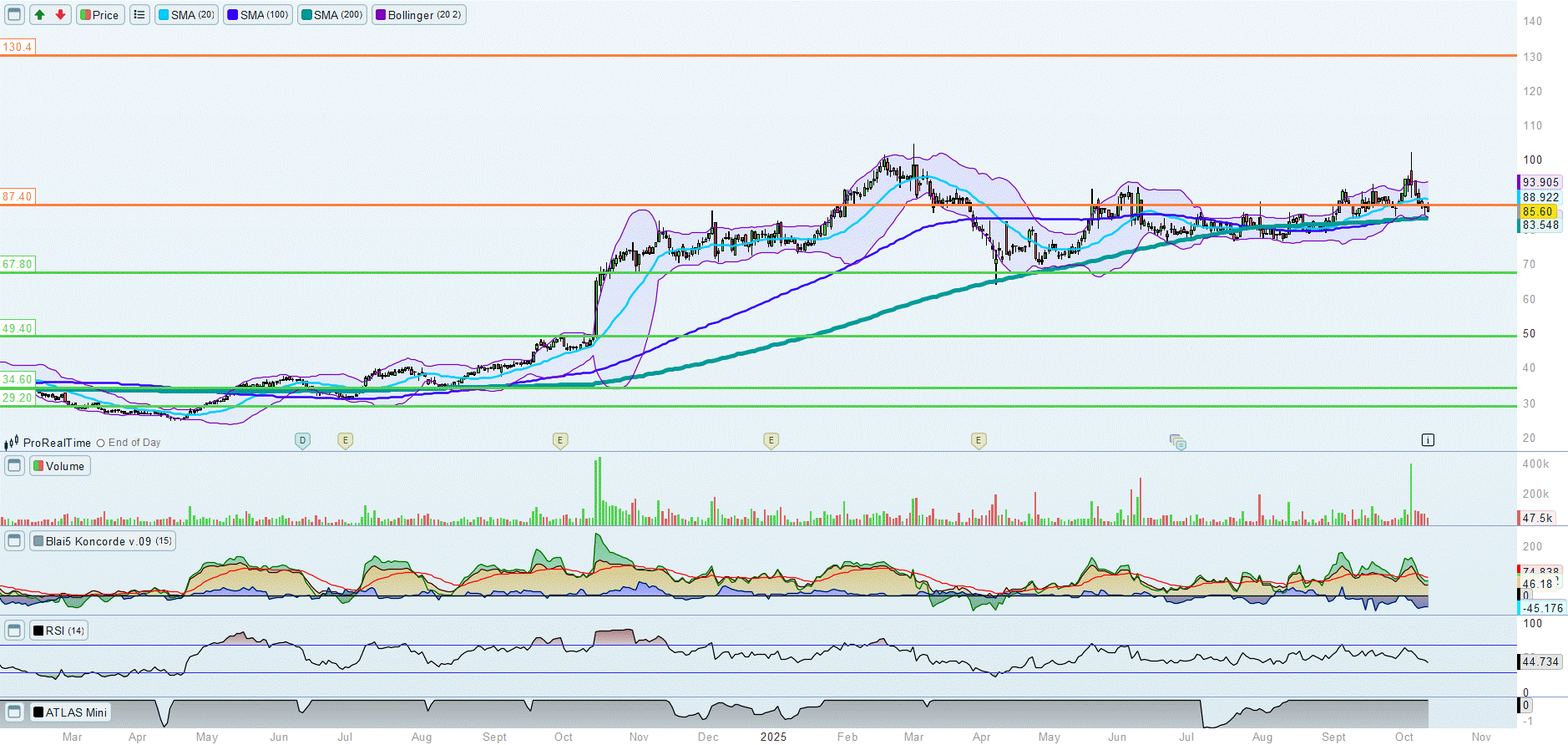The width and height of the screenshot is (1568, 745).
Task: Click the ATLAS Mini panel window icon
Action: 14,712
